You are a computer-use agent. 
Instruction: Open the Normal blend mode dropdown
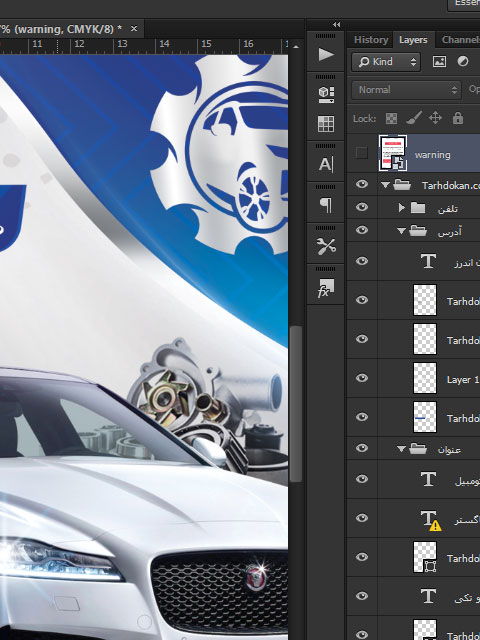point(406,90)
